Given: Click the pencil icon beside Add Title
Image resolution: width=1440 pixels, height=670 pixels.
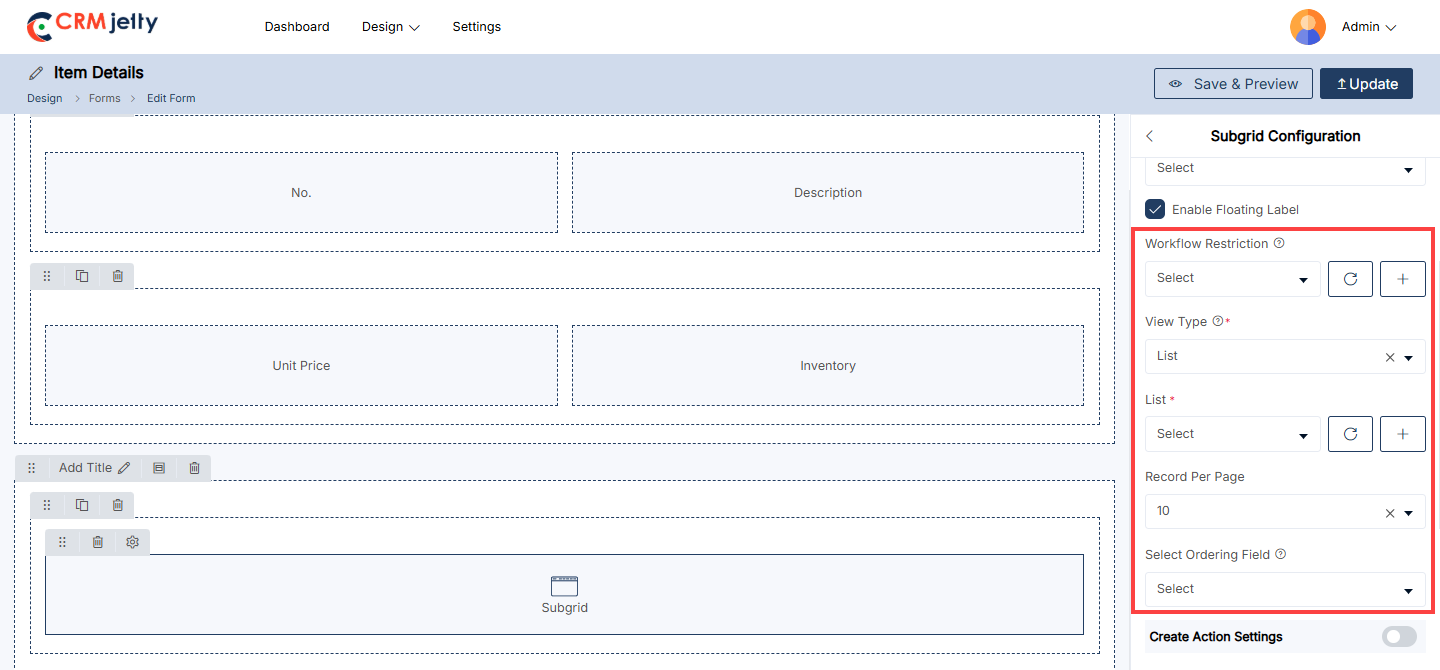Looking at the screenshot, I should tap(124, 468).
